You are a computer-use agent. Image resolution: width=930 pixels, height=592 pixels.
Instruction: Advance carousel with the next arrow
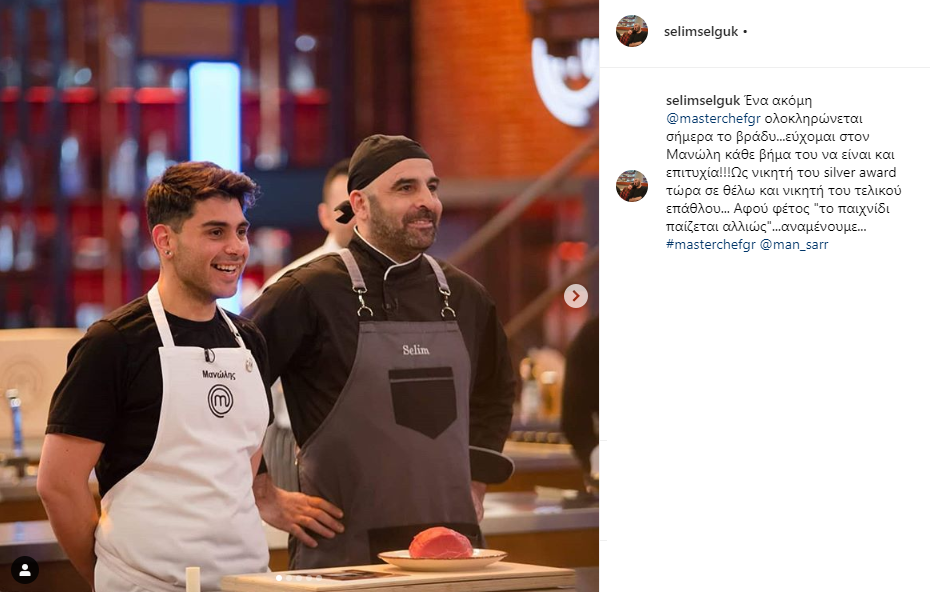pyautogui.click(x=575, y=296)
